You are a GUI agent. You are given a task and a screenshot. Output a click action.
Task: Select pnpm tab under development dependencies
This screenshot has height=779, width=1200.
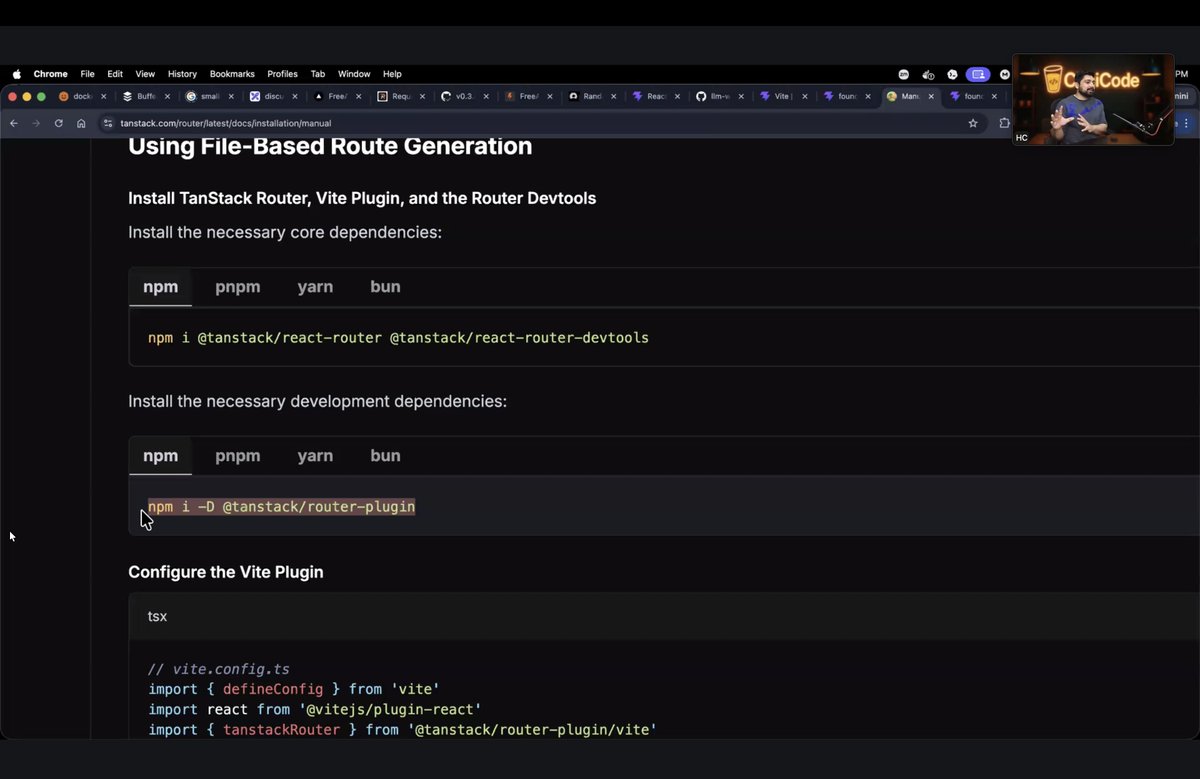237,456
